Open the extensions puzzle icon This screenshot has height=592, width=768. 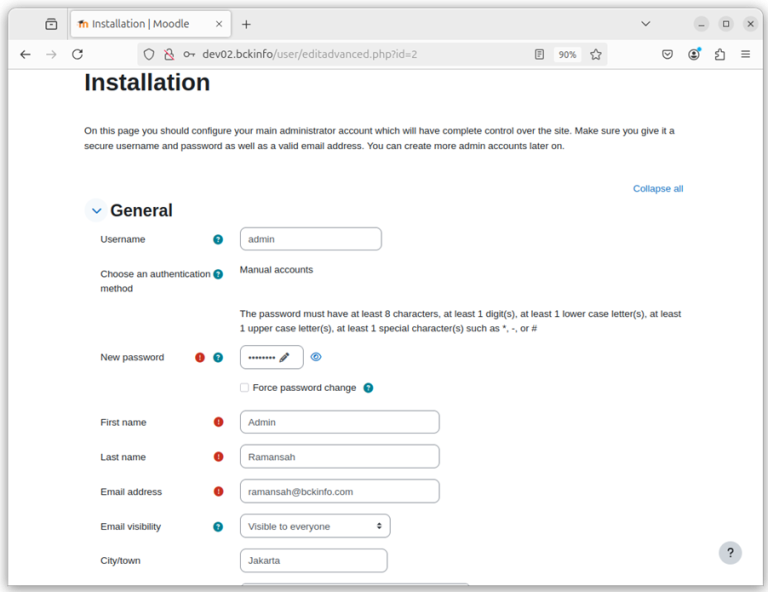[x=720, y=54]
